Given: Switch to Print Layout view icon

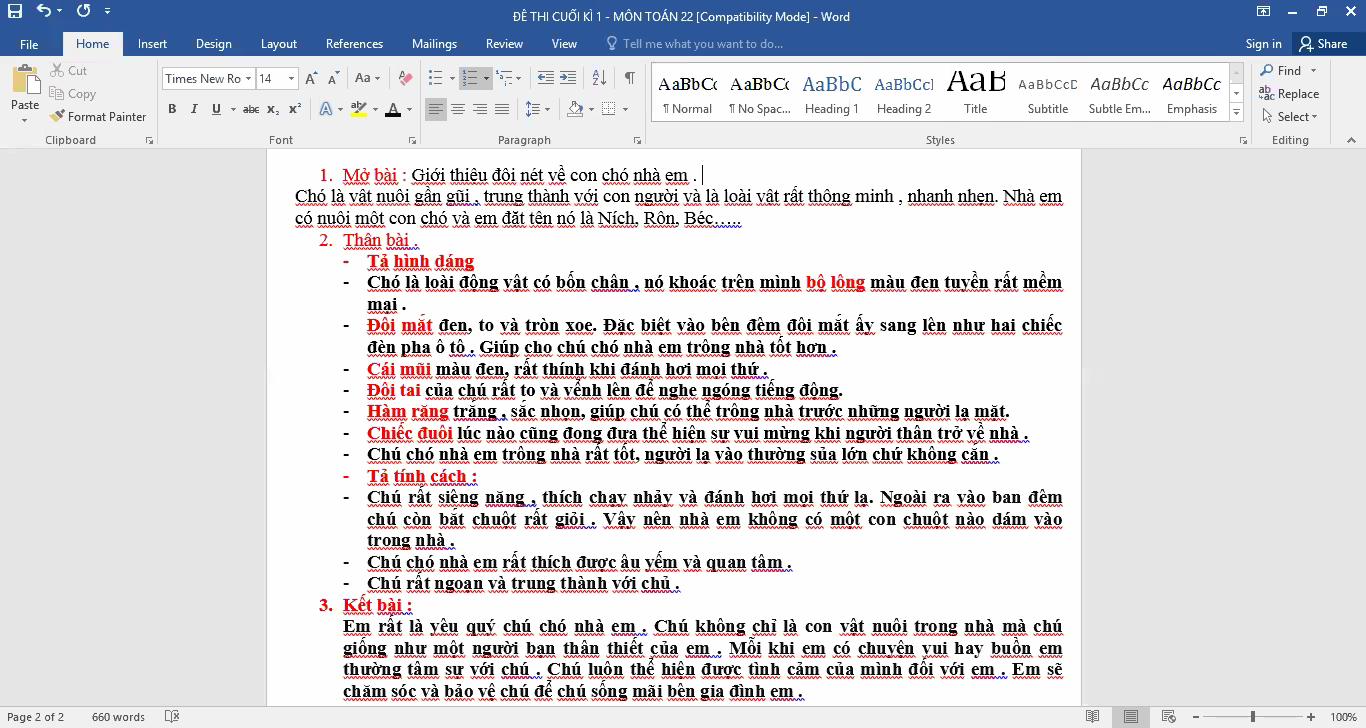Looking at the screenshot, I should tap(1130, 717).
